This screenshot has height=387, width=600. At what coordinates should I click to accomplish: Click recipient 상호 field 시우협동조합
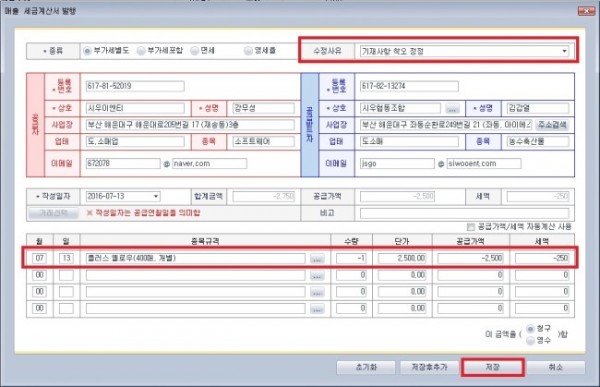tap(400, 108)
